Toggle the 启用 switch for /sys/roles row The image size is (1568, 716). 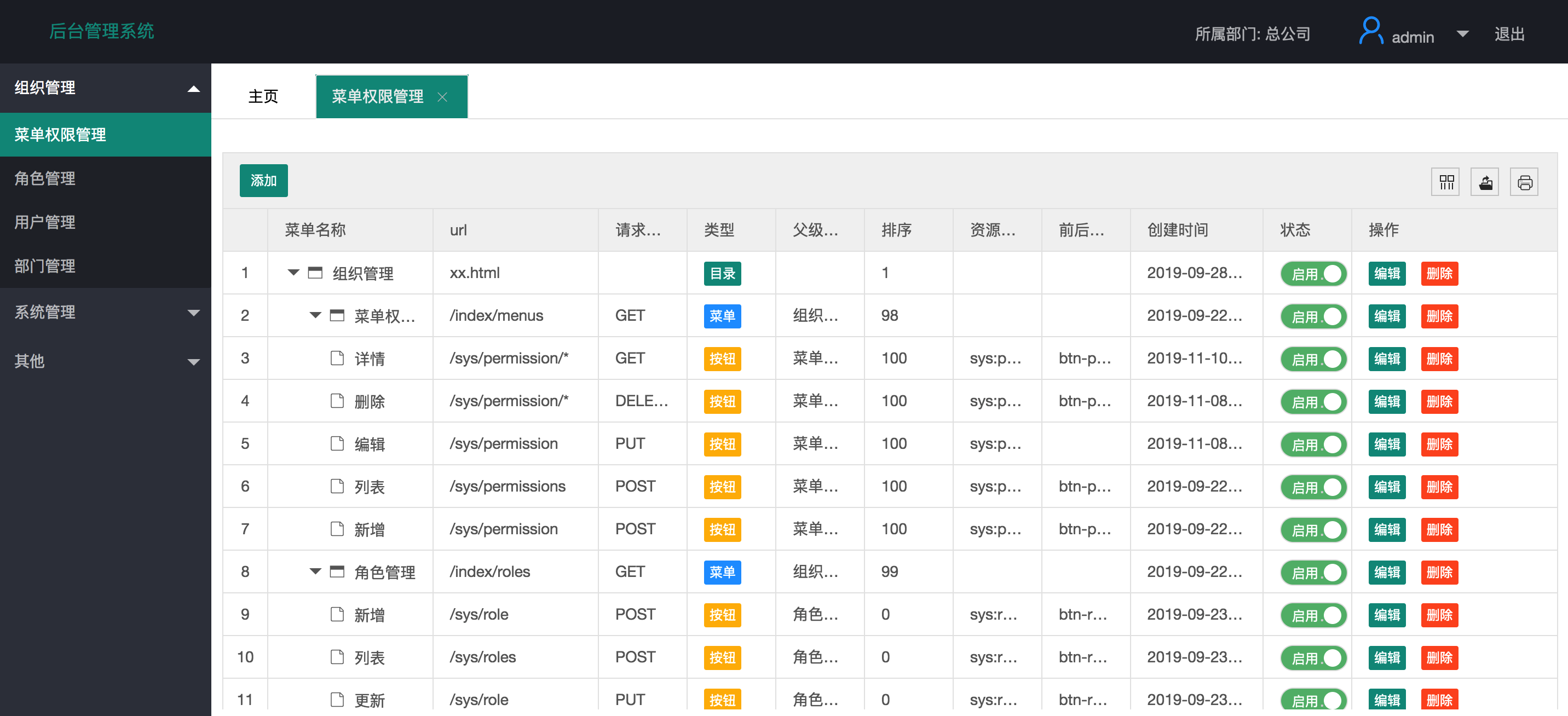[x=1313, y=657]
